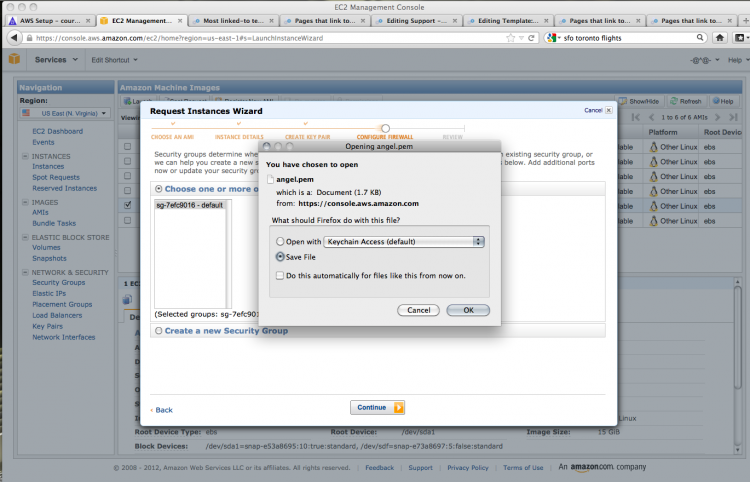Collapse the INSTANCES navigation section

[25, 156]
